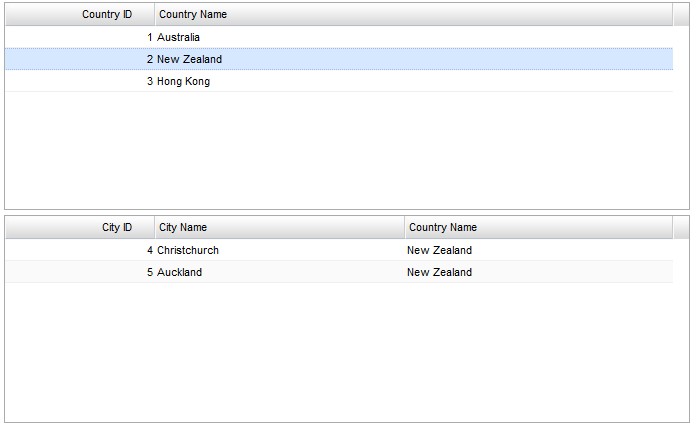Click header corner box in cities grid
This screenshot has width=696, height=433.
[681, 228]
